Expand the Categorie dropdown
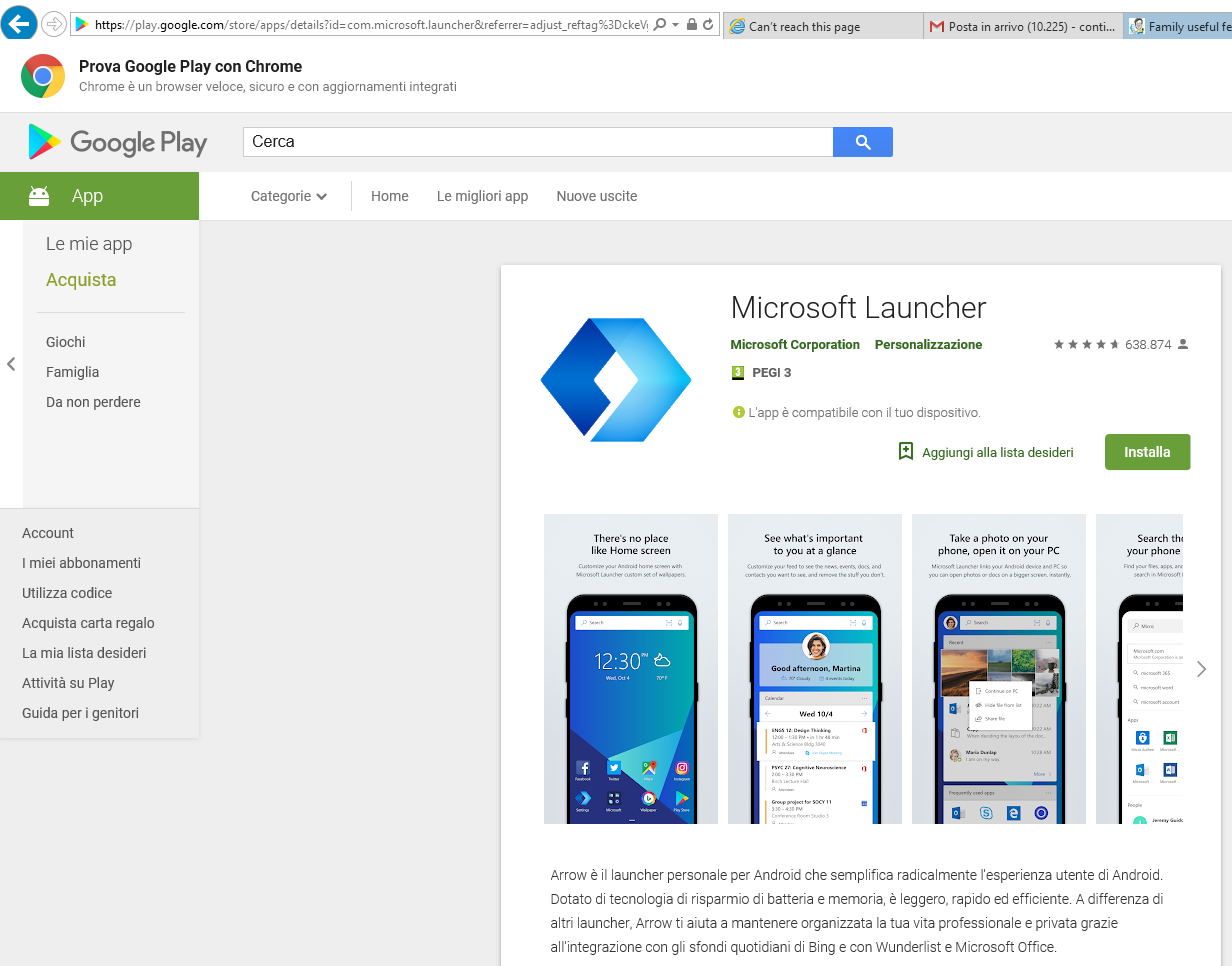Viewport: 1232px width, 966px height. pos(289,196)
